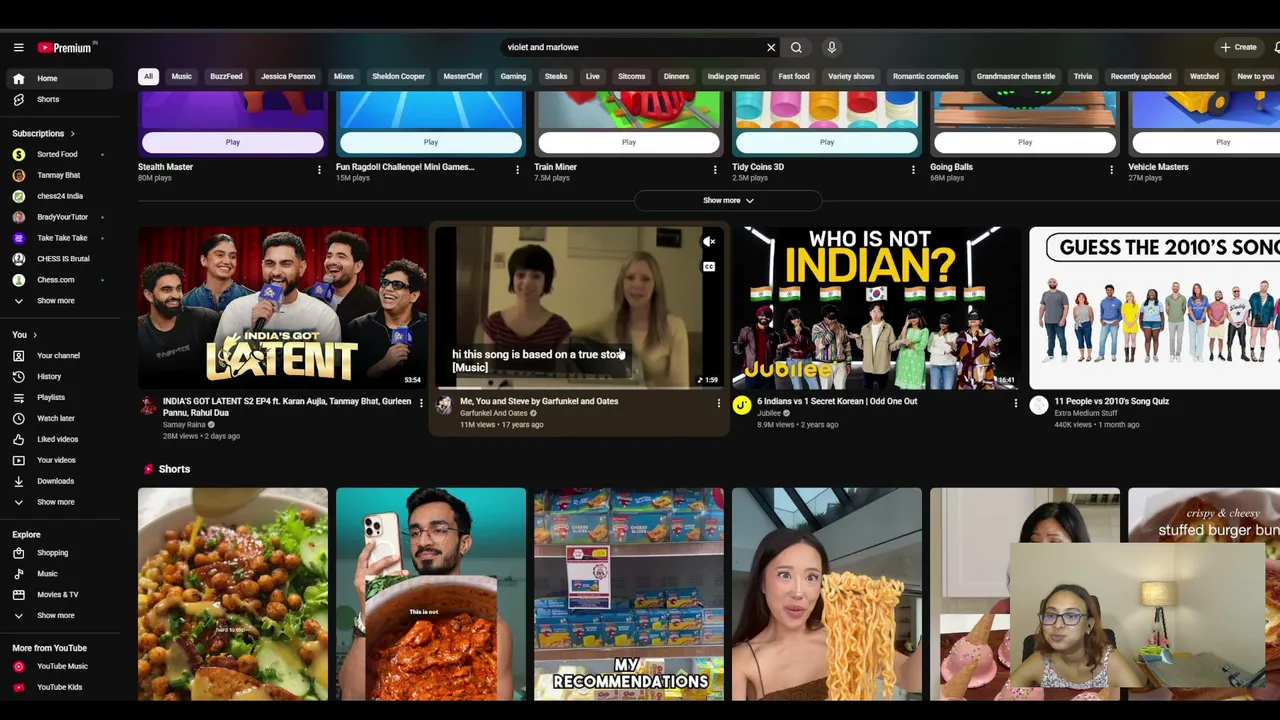The image size is (1280, 720).
Task: Play the Stealth Master game
Action: click(x=233, y=142)
